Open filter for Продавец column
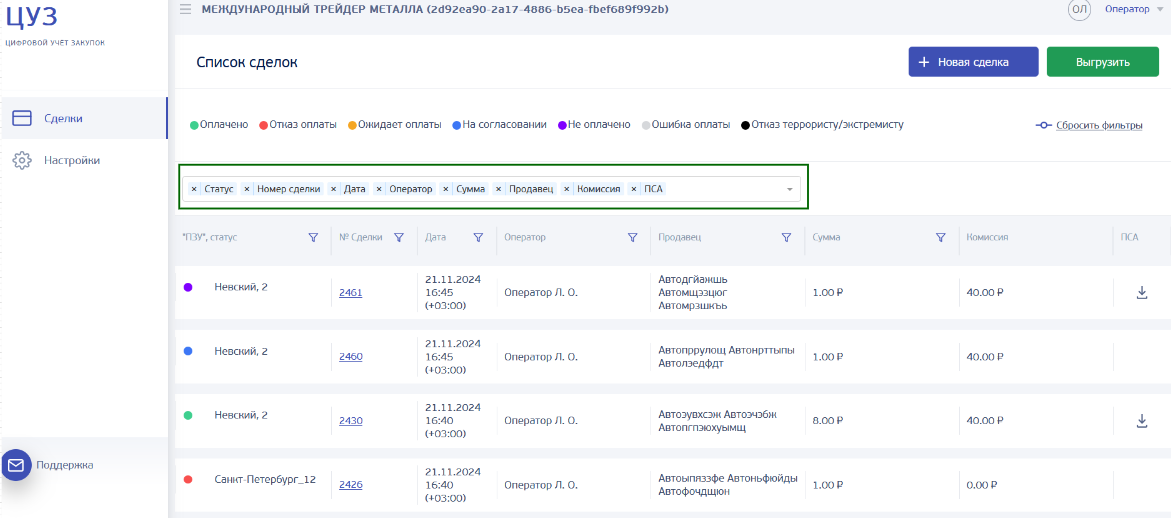 [786, 237]
